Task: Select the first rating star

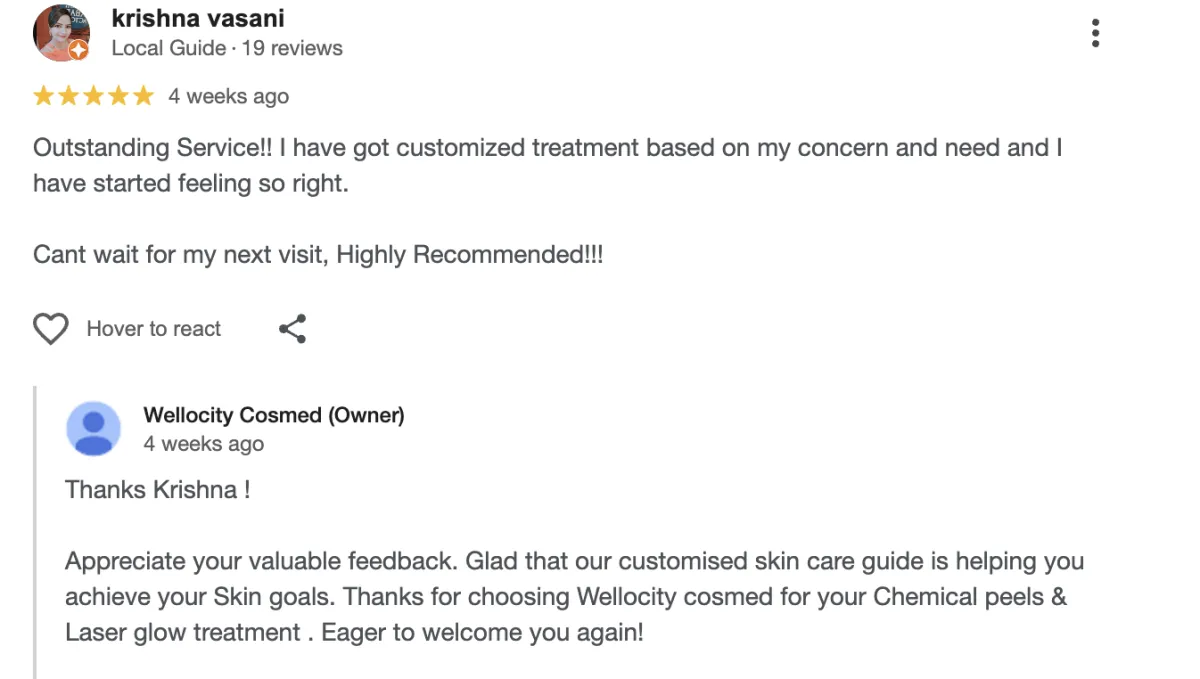Action: 44,96
